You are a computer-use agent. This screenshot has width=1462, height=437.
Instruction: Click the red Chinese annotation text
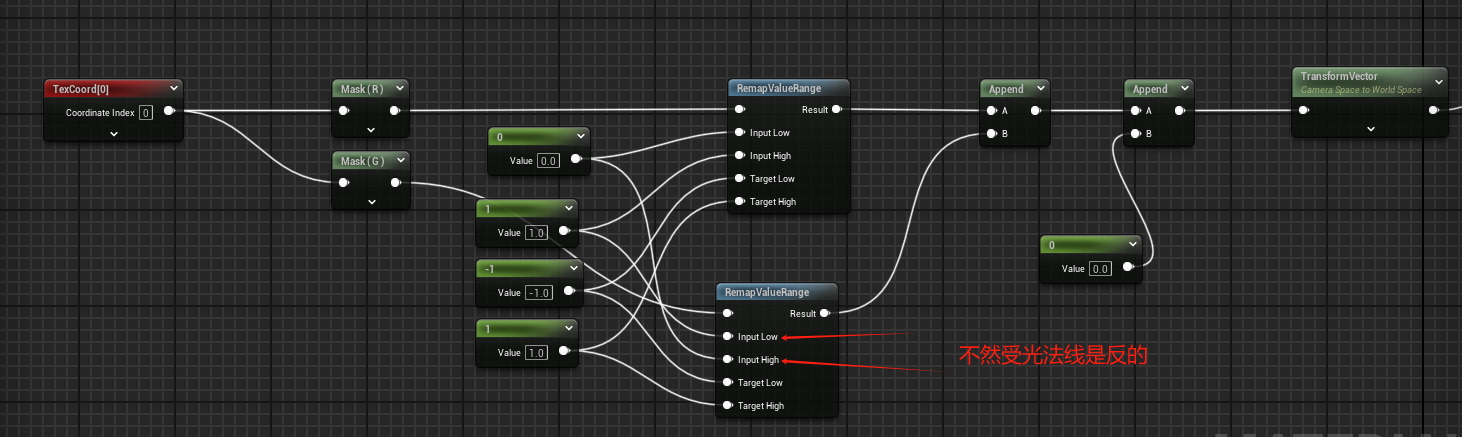(x=1053, y=355)
